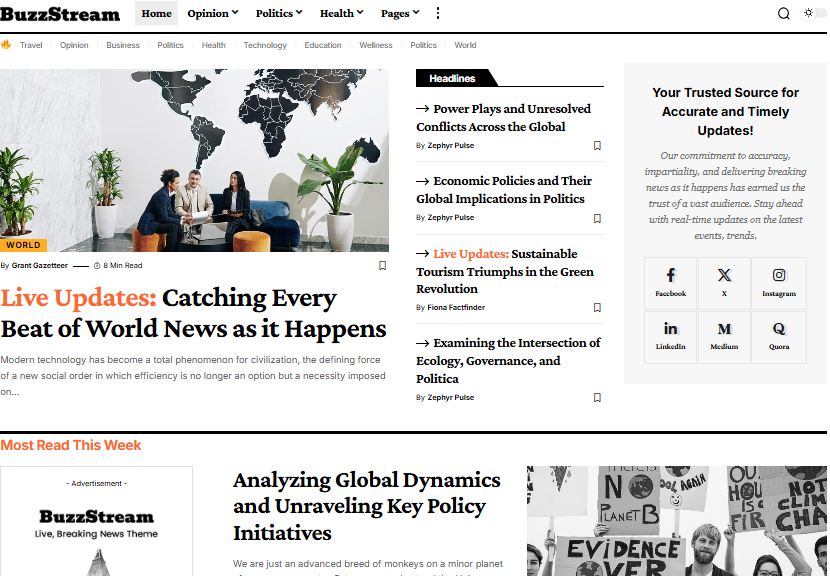Open the X social link

click(724, 282)
